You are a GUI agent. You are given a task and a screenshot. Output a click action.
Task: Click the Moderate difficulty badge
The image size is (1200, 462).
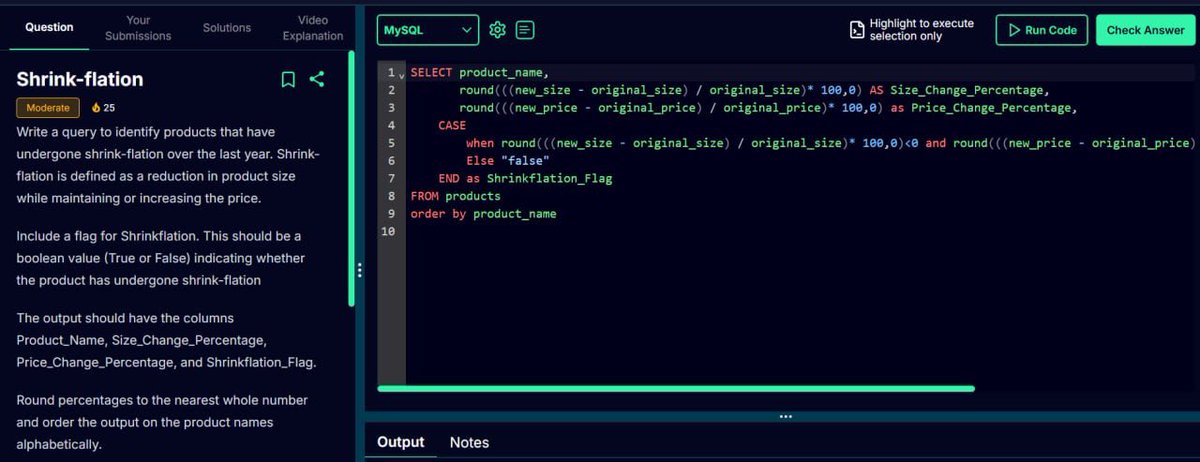point(48,108)
